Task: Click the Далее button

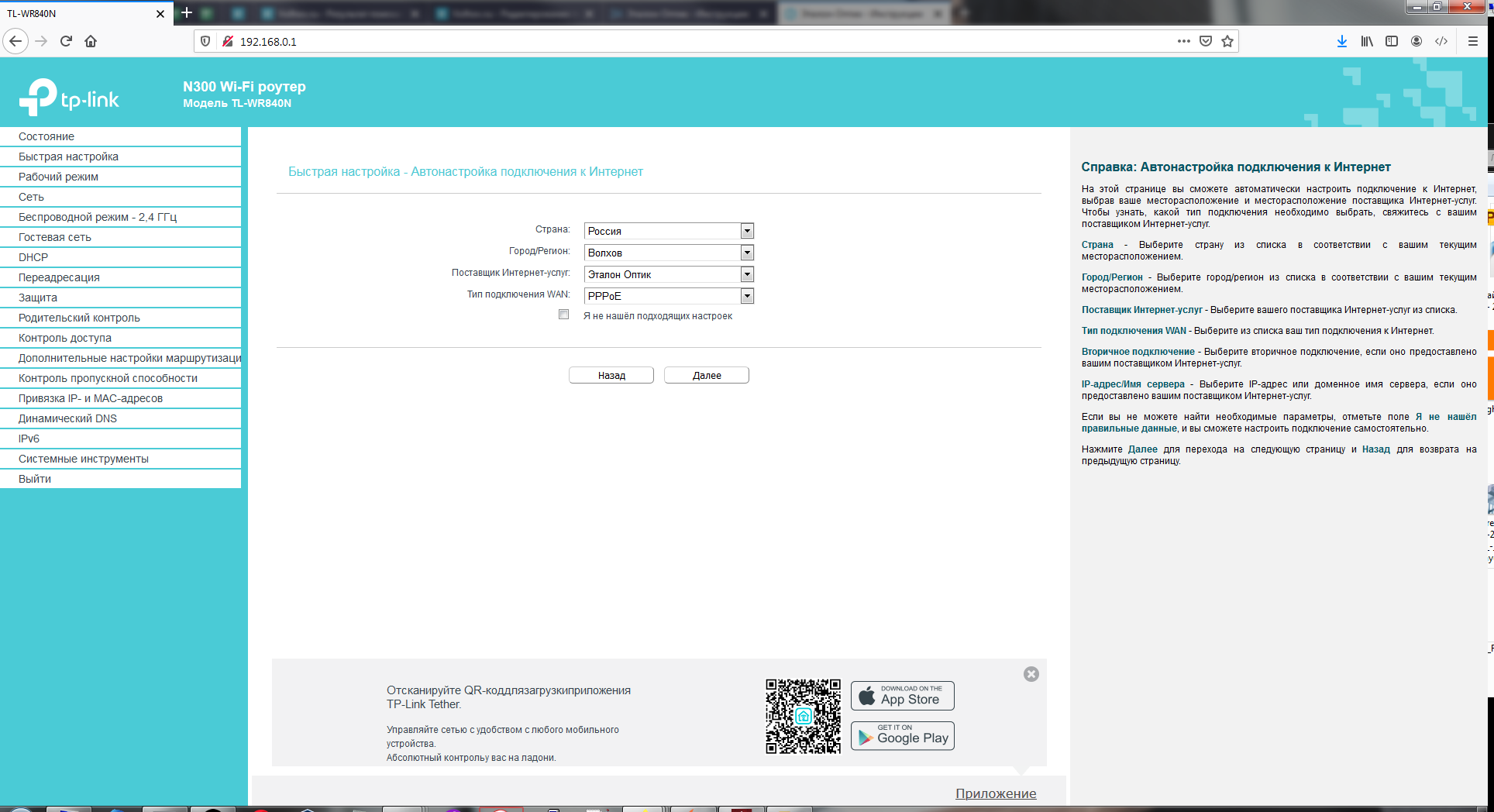Action: (707, 375)
